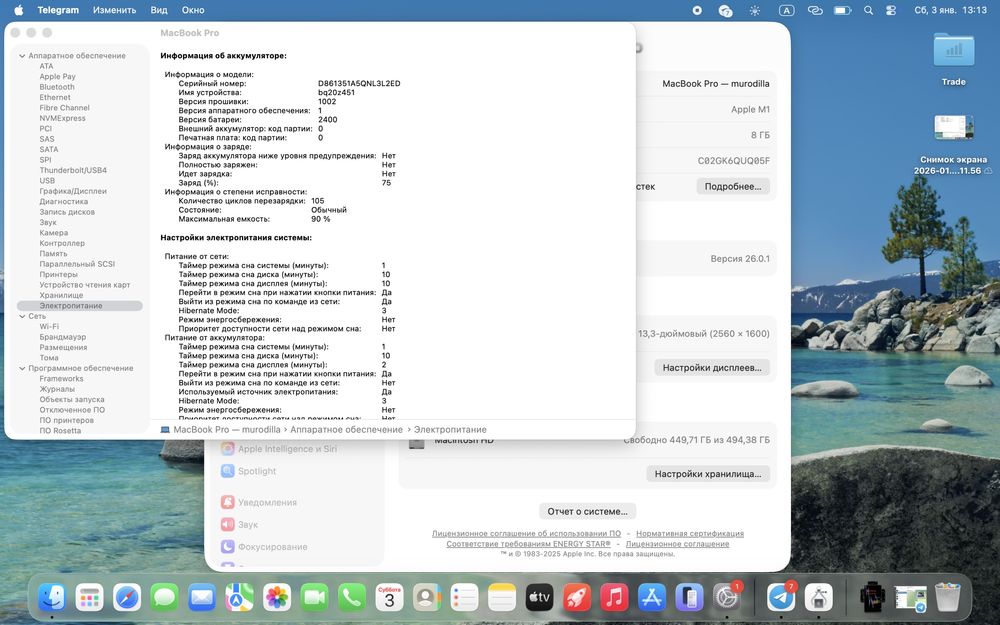Viewport: 1000px width, 625px height.
Task: Switch to Telegram in the dock
Action: click(x=781, y=598)
